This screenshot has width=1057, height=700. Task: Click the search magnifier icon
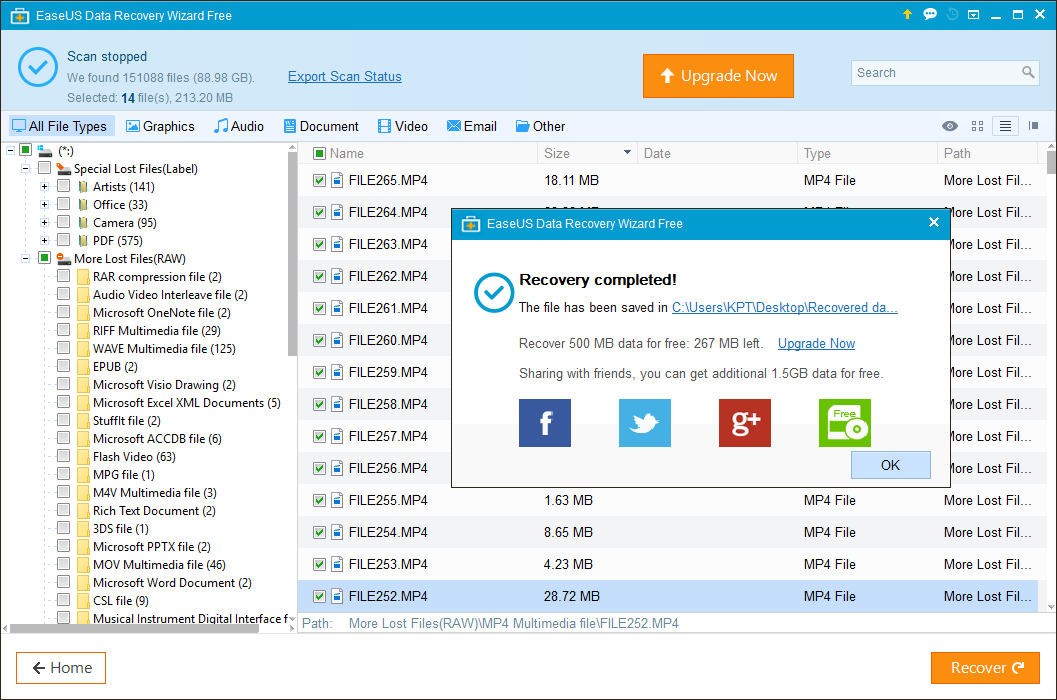[x=1028, y=72]
